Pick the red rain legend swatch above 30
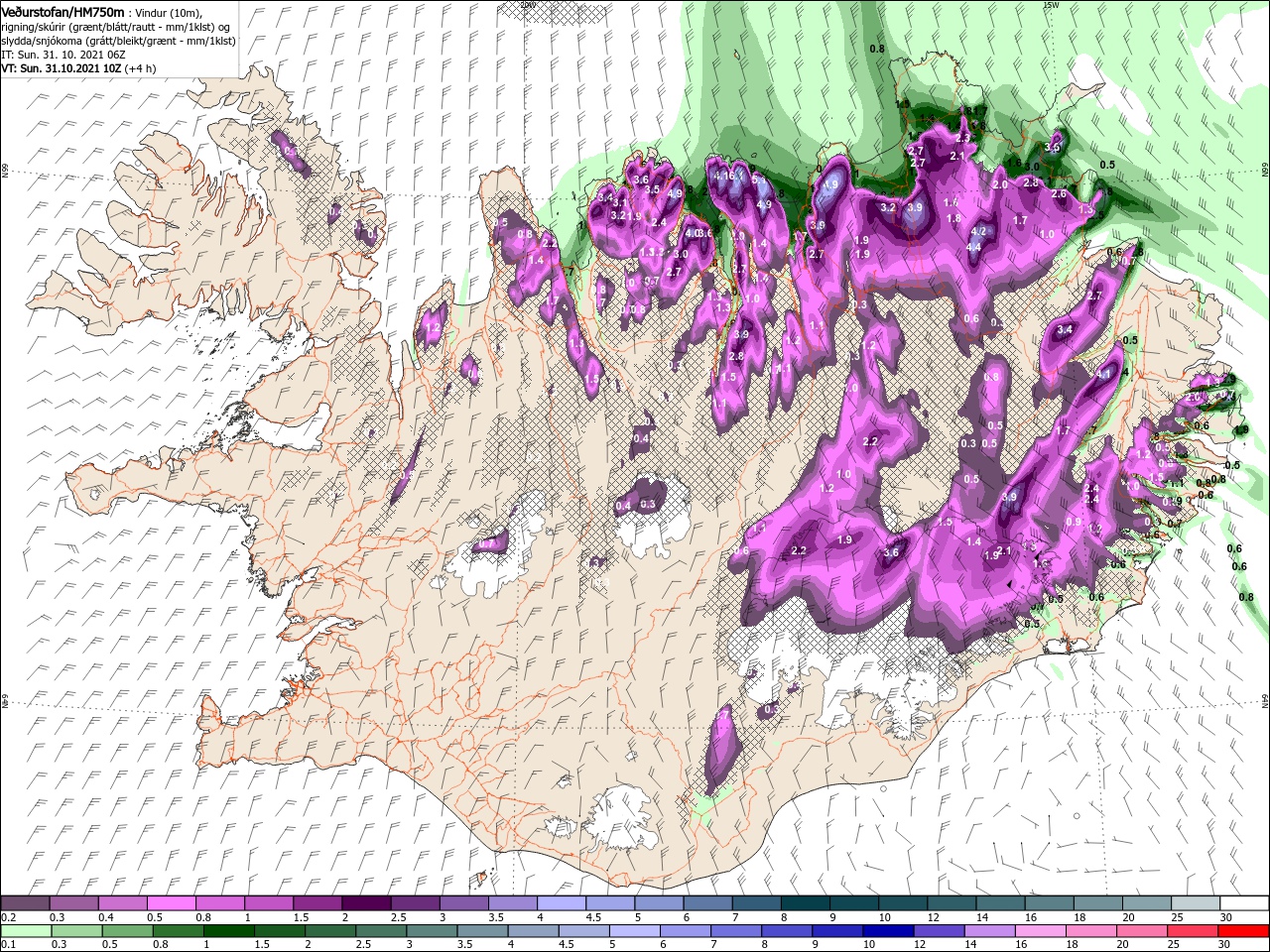 pyautogui.click(x=1244, y=931)
